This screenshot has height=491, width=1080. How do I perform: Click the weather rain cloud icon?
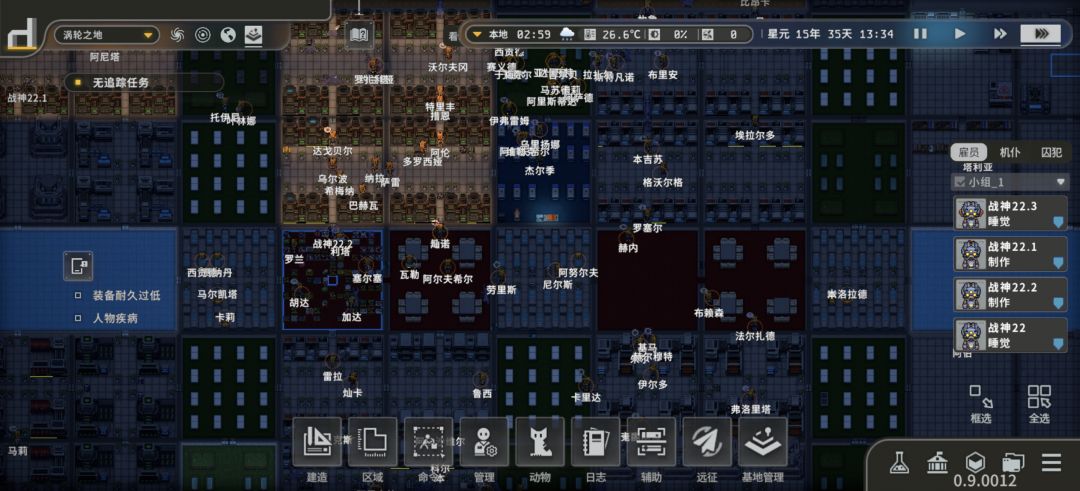tap(568, 34)
